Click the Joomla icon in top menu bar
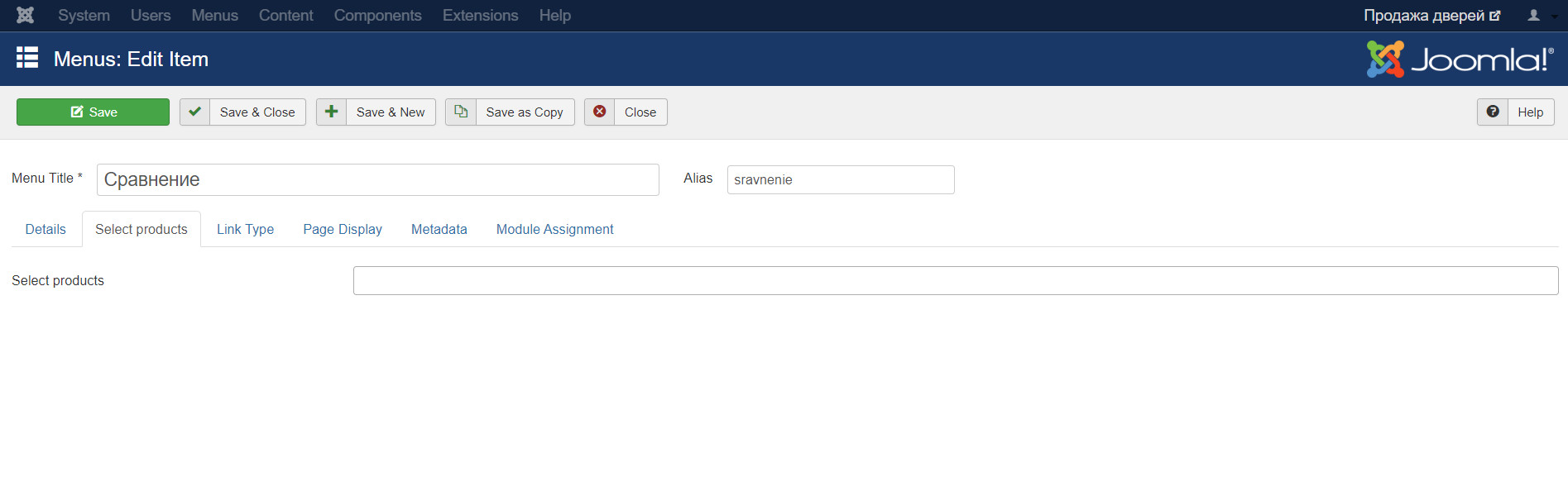This screenshot has height=491, width=1568. [x=26, y=15]
